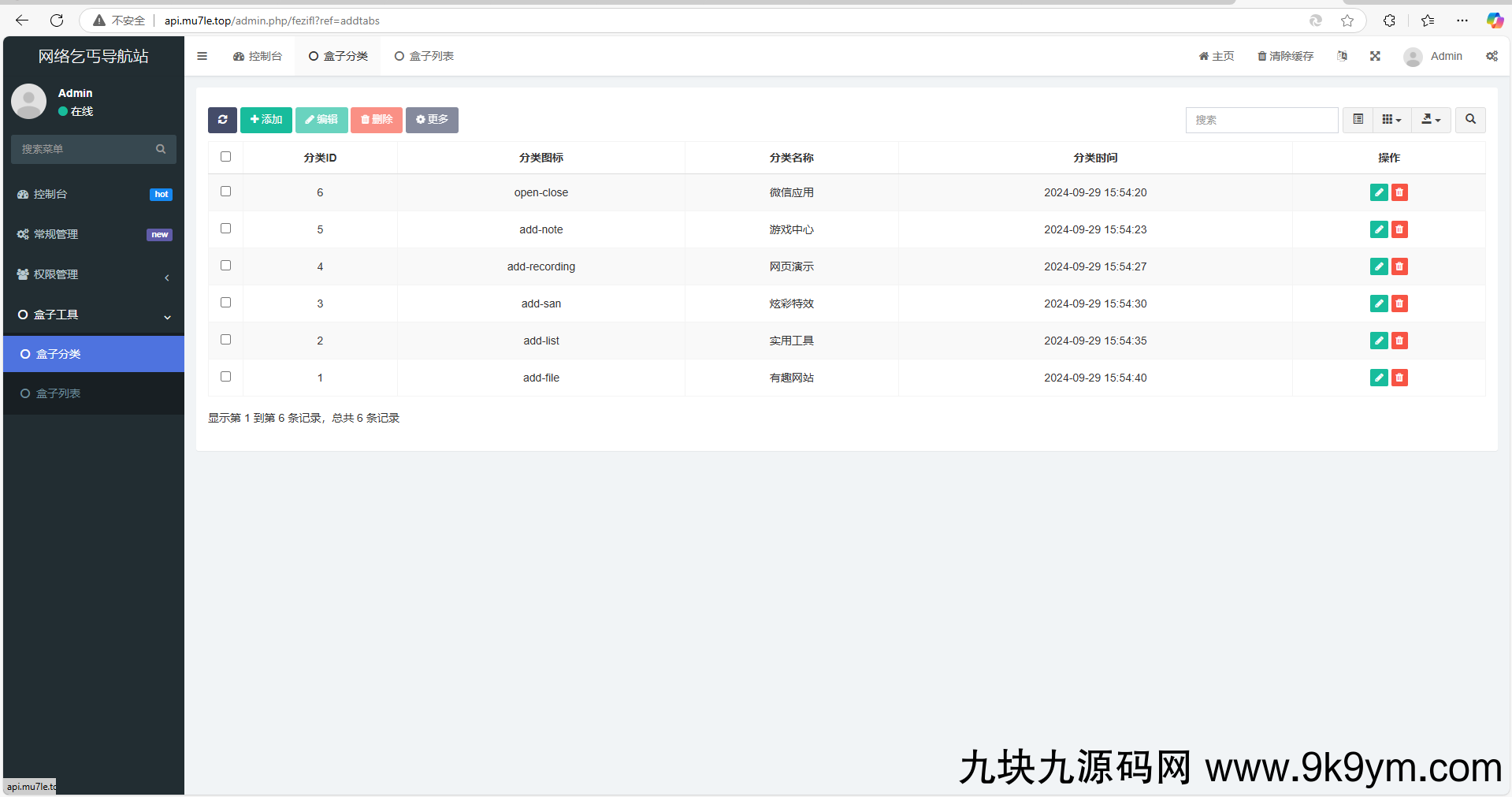Open 控制台 in the sidebar
1512x797 pixels.
pos(94,194)
